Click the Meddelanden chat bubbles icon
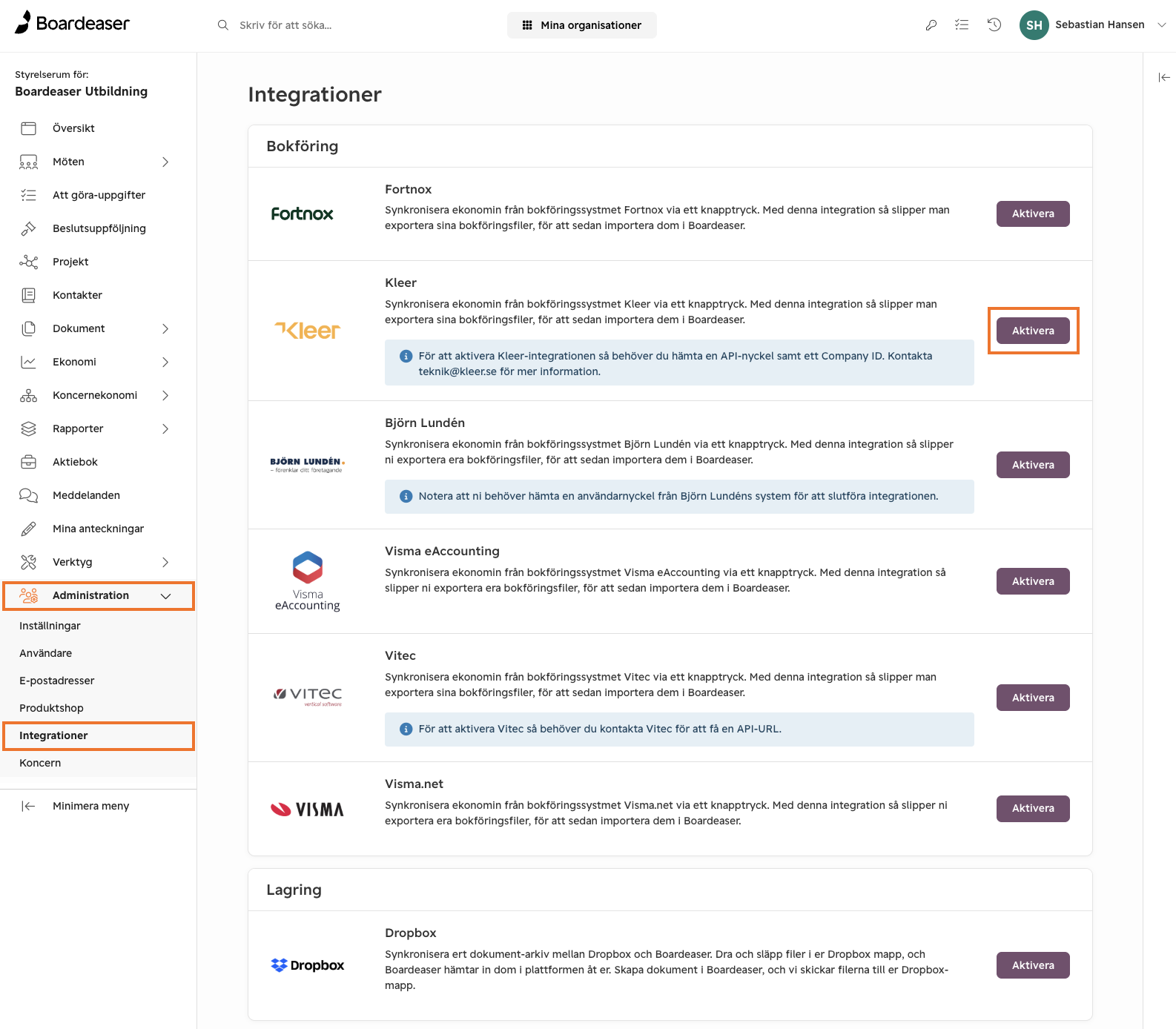This screenshot has width=1176, height=1029. (28, 495)
